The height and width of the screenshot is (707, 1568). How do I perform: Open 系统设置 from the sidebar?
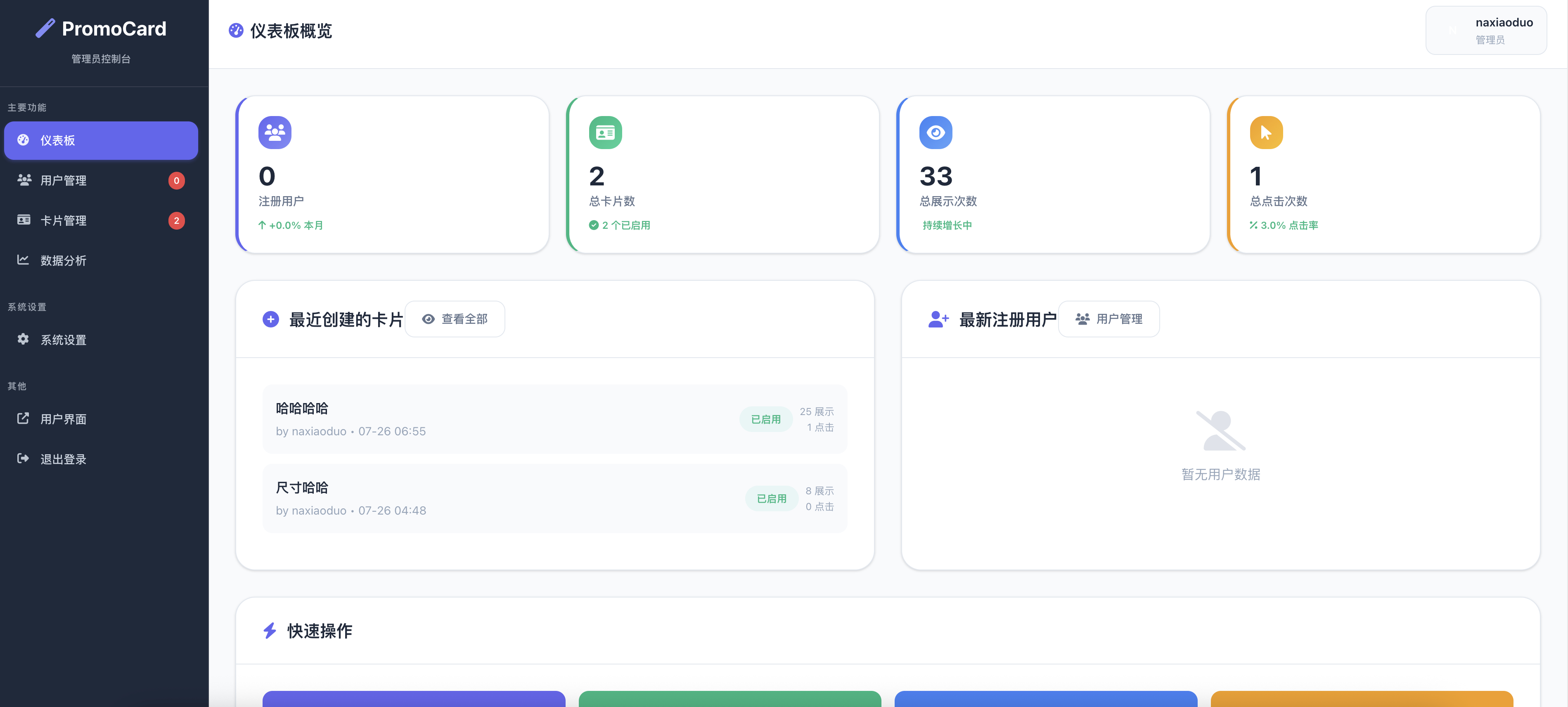pos(63,340)
